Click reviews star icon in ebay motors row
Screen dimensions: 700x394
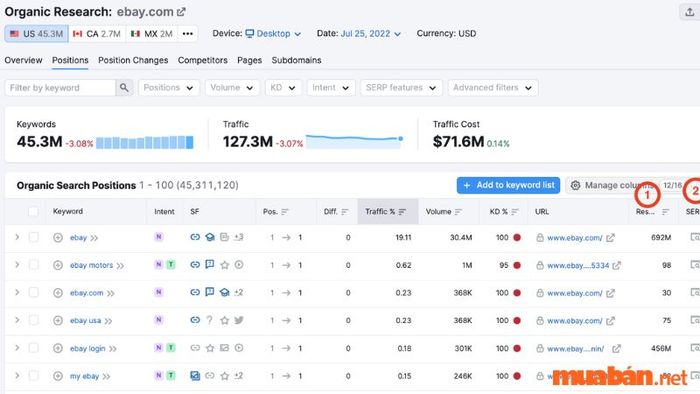pyautogui.click(x=225, y=265)
